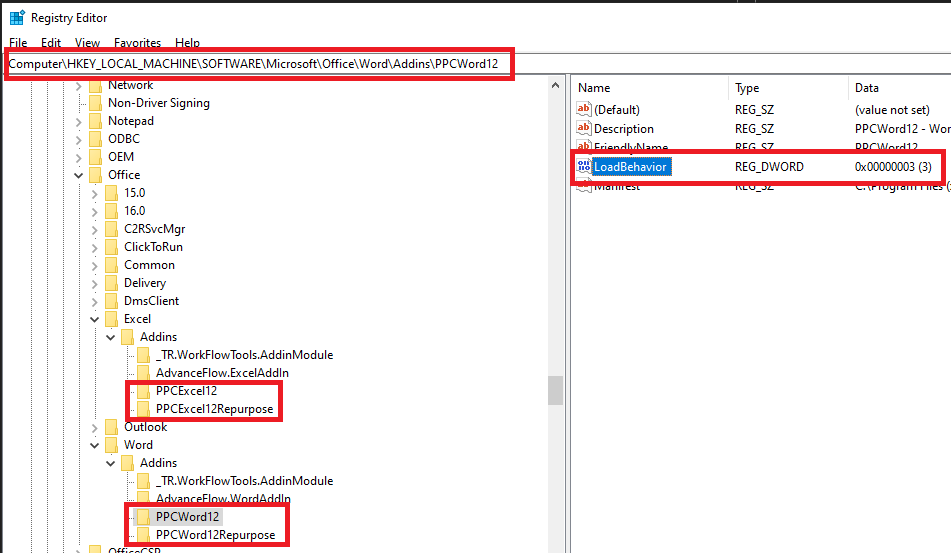Expand the C2RSvcMgr key

click(x=95, y=230)
